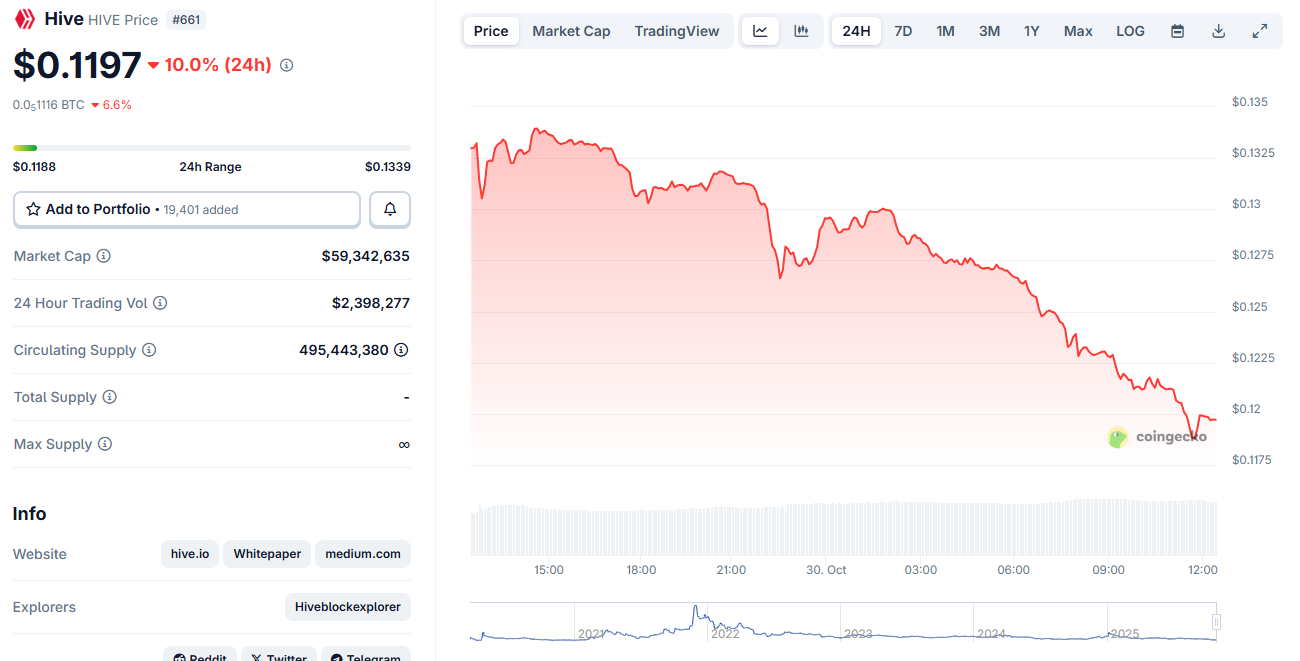Open the hive.io website link
Image resolution: width=1300 pixels, height=661 pixels.
[190, 554]
